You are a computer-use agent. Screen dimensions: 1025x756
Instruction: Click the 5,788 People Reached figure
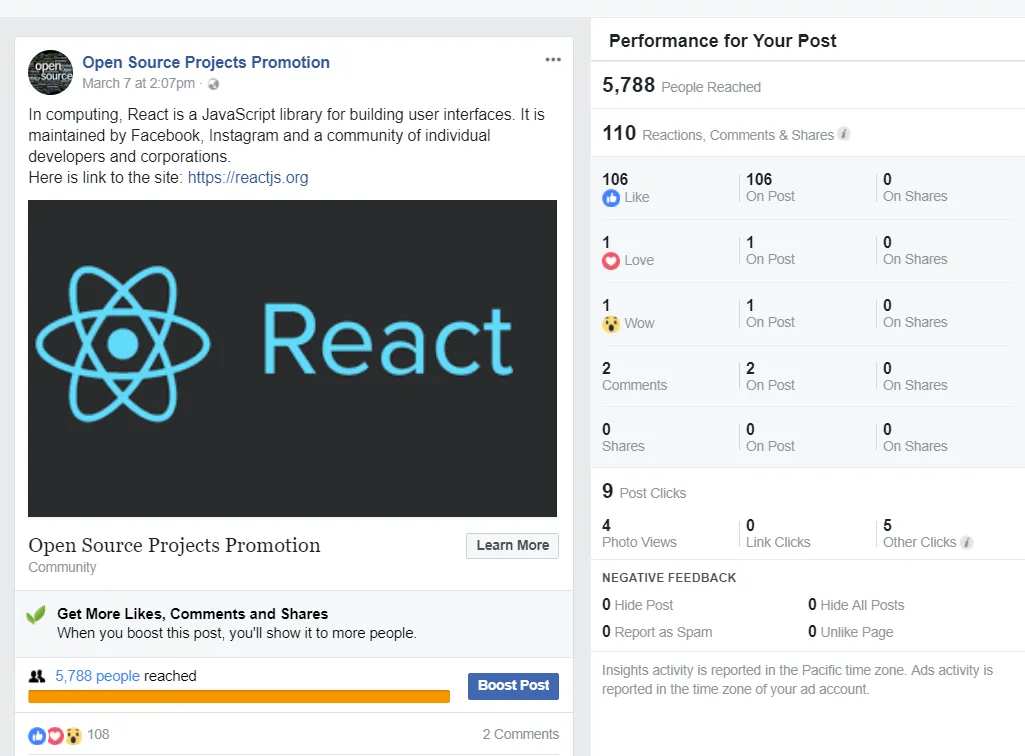point(681,85)
